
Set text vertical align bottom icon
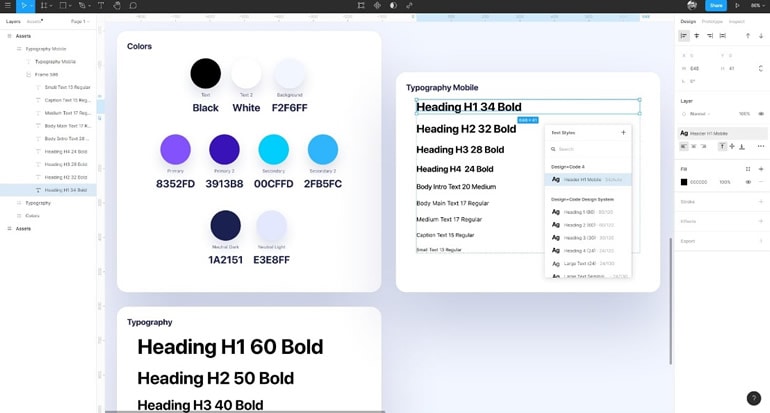coord(742,146)
